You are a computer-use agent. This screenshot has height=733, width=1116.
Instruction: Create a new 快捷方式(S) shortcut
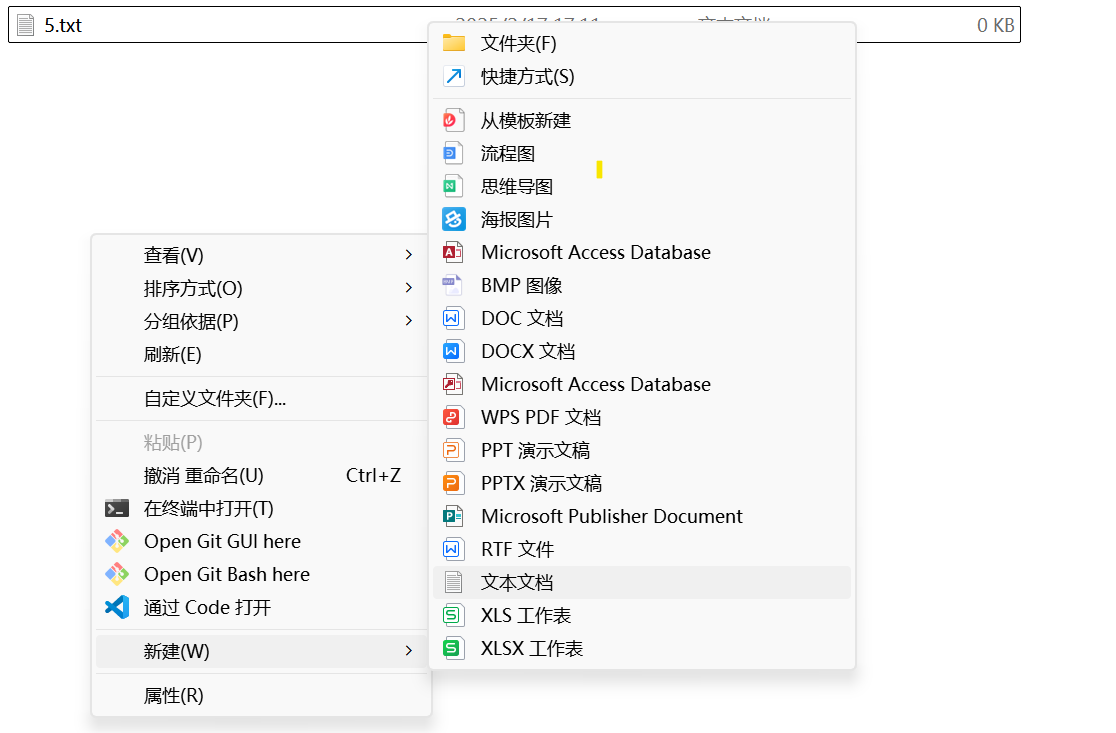click(527, 77)
